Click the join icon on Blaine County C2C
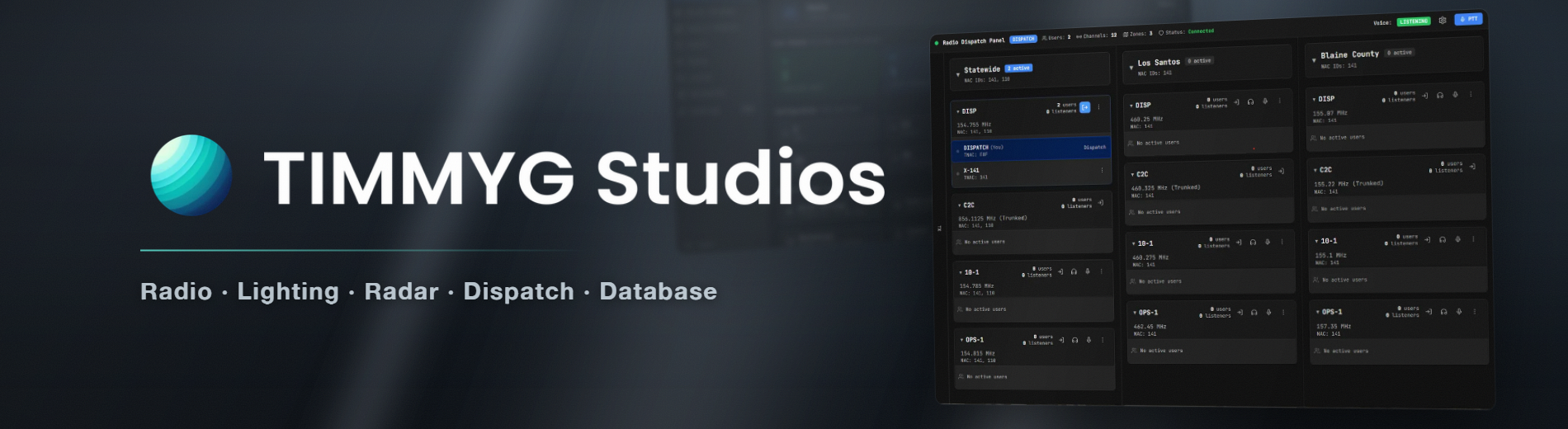1568x429 pixels. [x=1472, y=167]
